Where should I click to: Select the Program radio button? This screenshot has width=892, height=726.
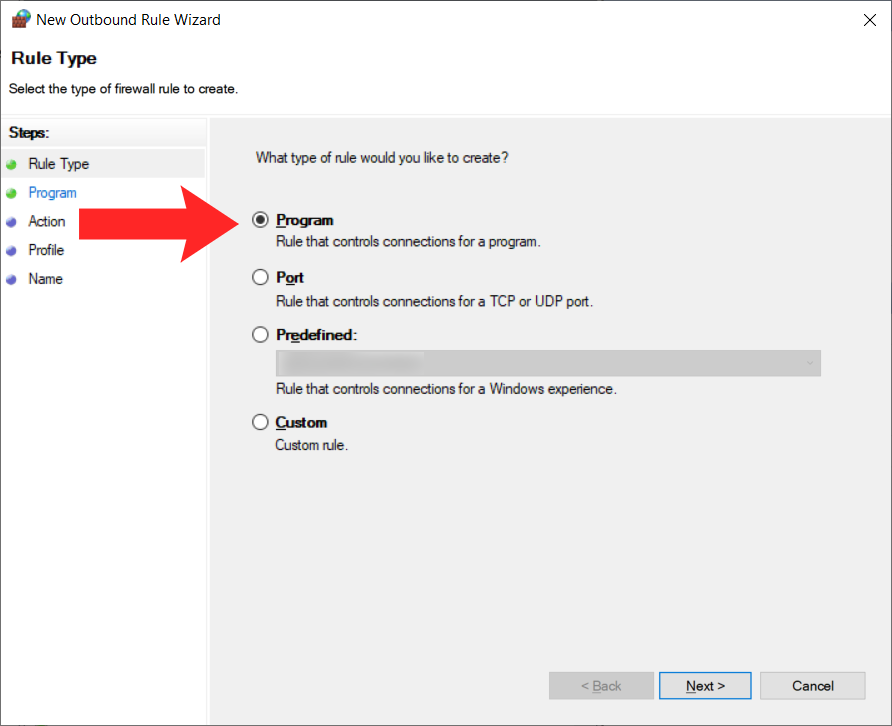[261, 220]
